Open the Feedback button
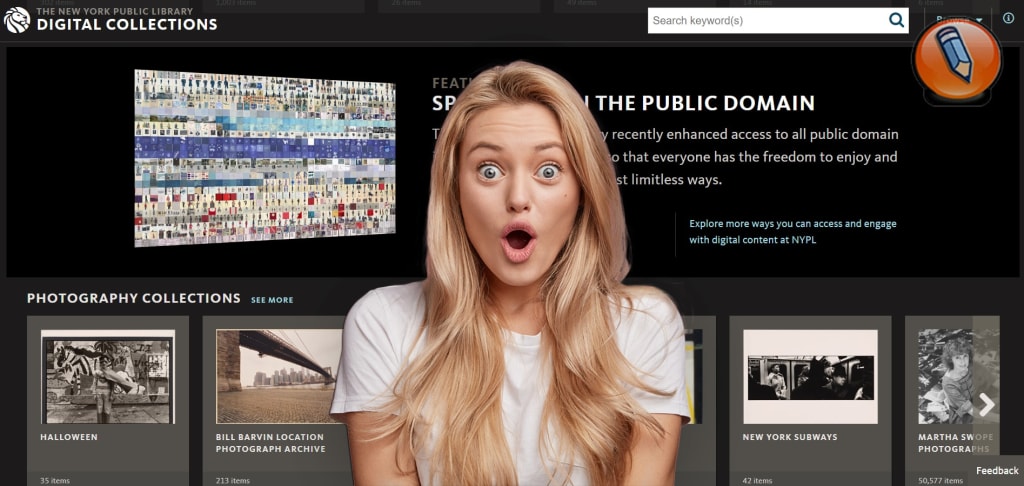Image resolution: width=1024 pixels, height=486 pixels. [x=997, y=470]
